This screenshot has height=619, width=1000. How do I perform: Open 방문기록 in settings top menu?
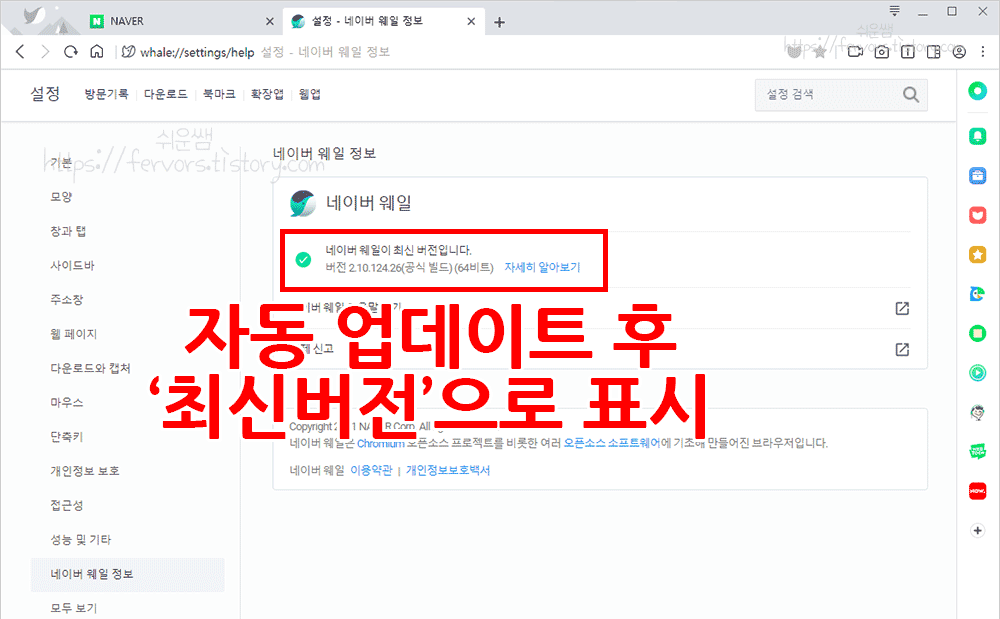[107, 94]
